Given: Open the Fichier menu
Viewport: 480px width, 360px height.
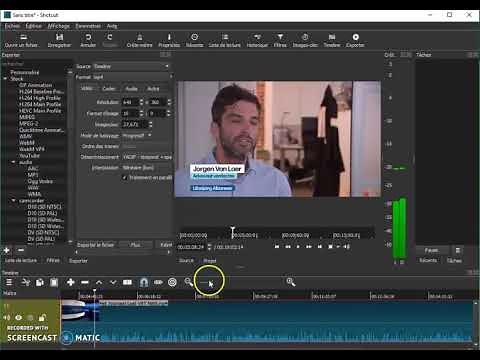Looking at the screenshot, I should click(12, 26).
